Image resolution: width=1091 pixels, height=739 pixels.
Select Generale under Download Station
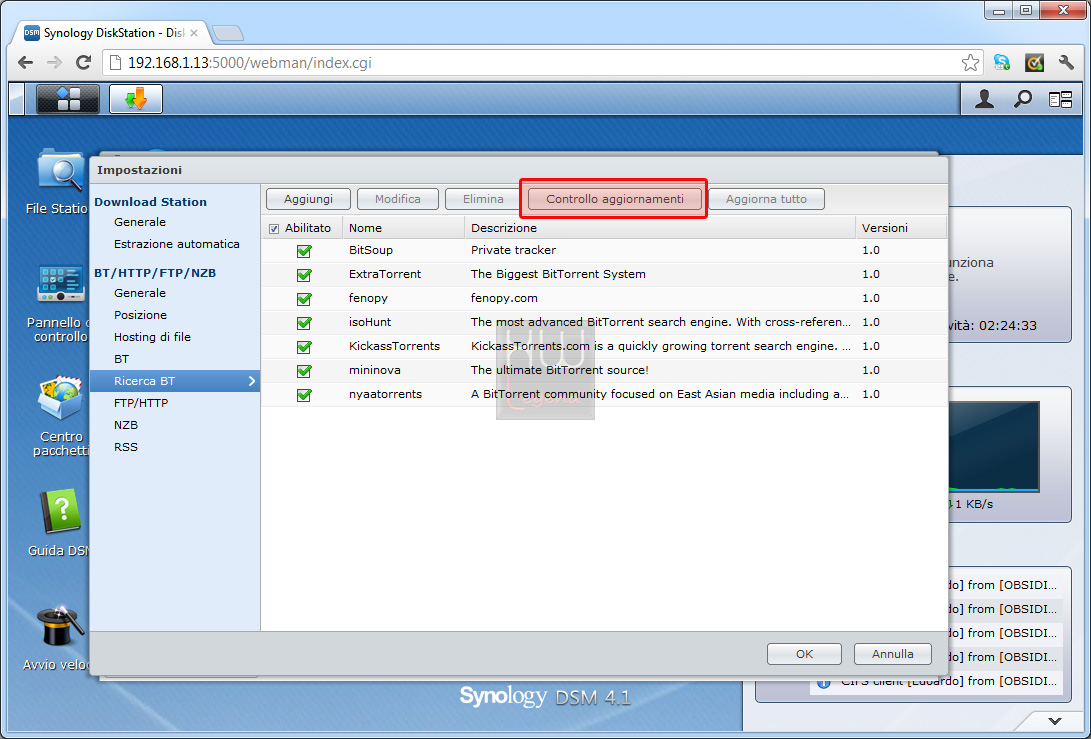coord(140,222)
